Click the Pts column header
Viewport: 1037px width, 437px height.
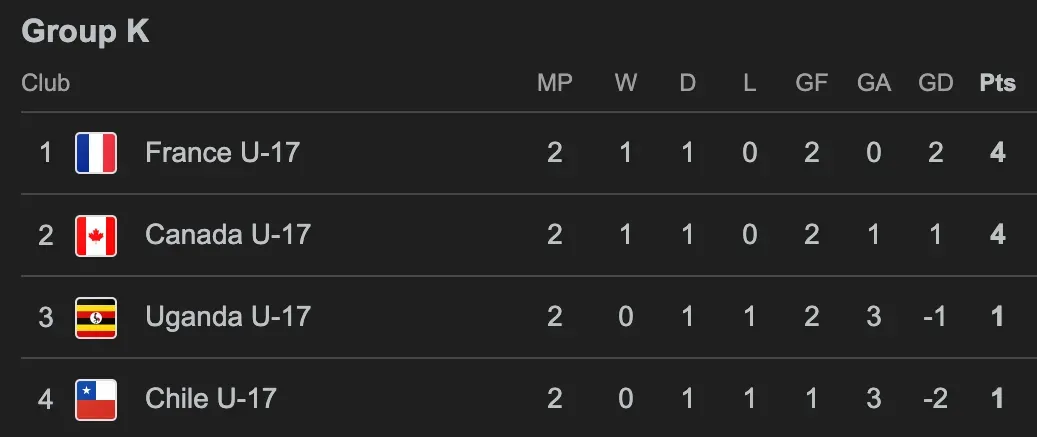pos(997,83)
